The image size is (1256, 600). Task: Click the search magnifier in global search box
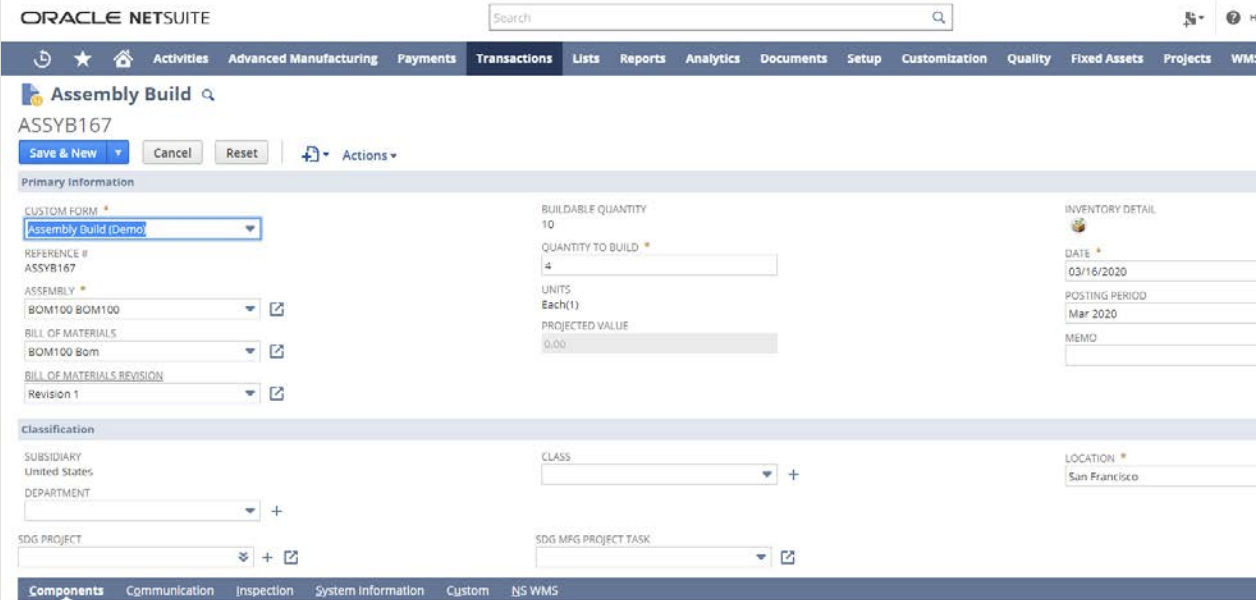coord(938,17)
